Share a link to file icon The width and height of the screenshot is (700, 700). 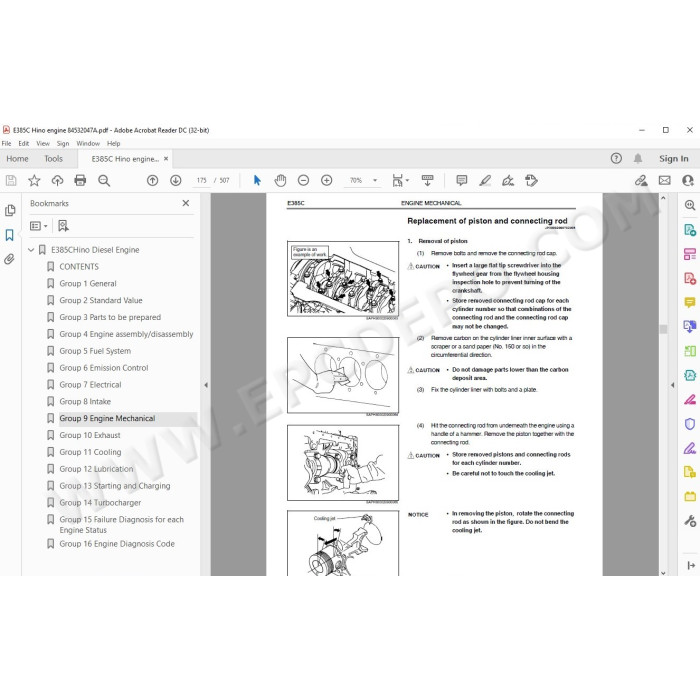pyautogui.click(x=641, y=180)
